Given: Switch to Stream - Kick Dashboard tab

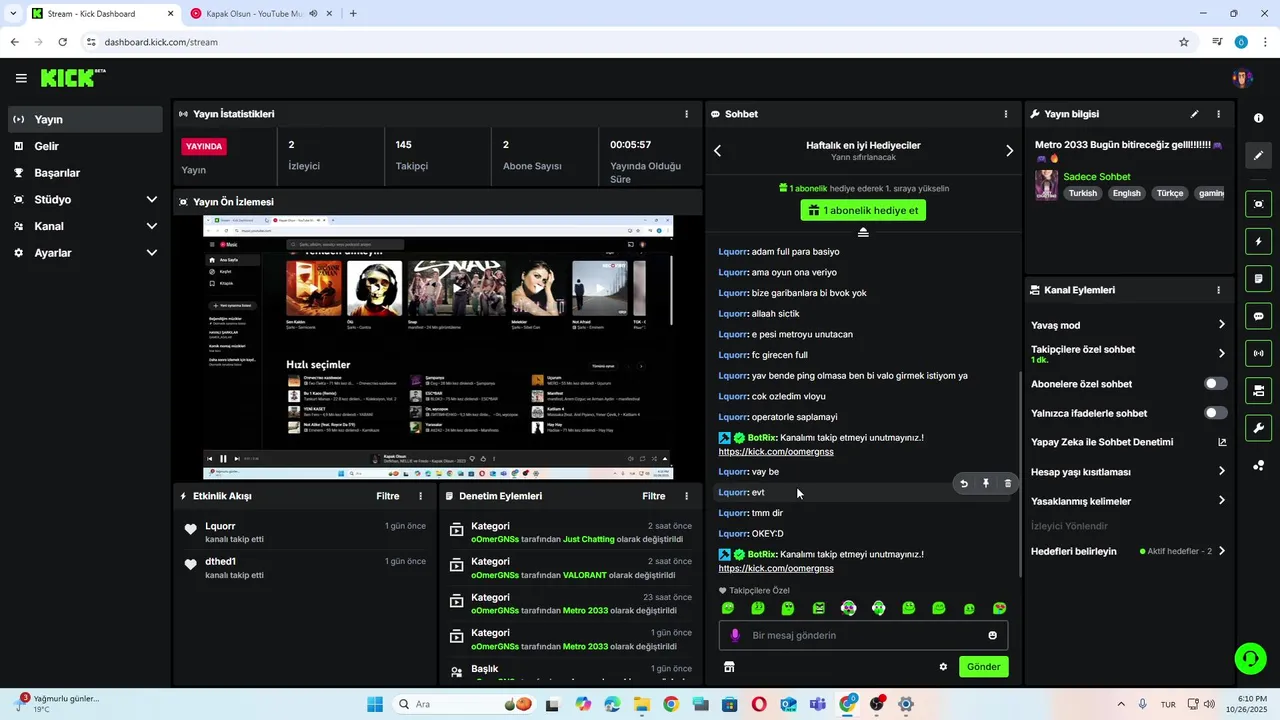Looking at the screenshot, I should tap(101, 14).
